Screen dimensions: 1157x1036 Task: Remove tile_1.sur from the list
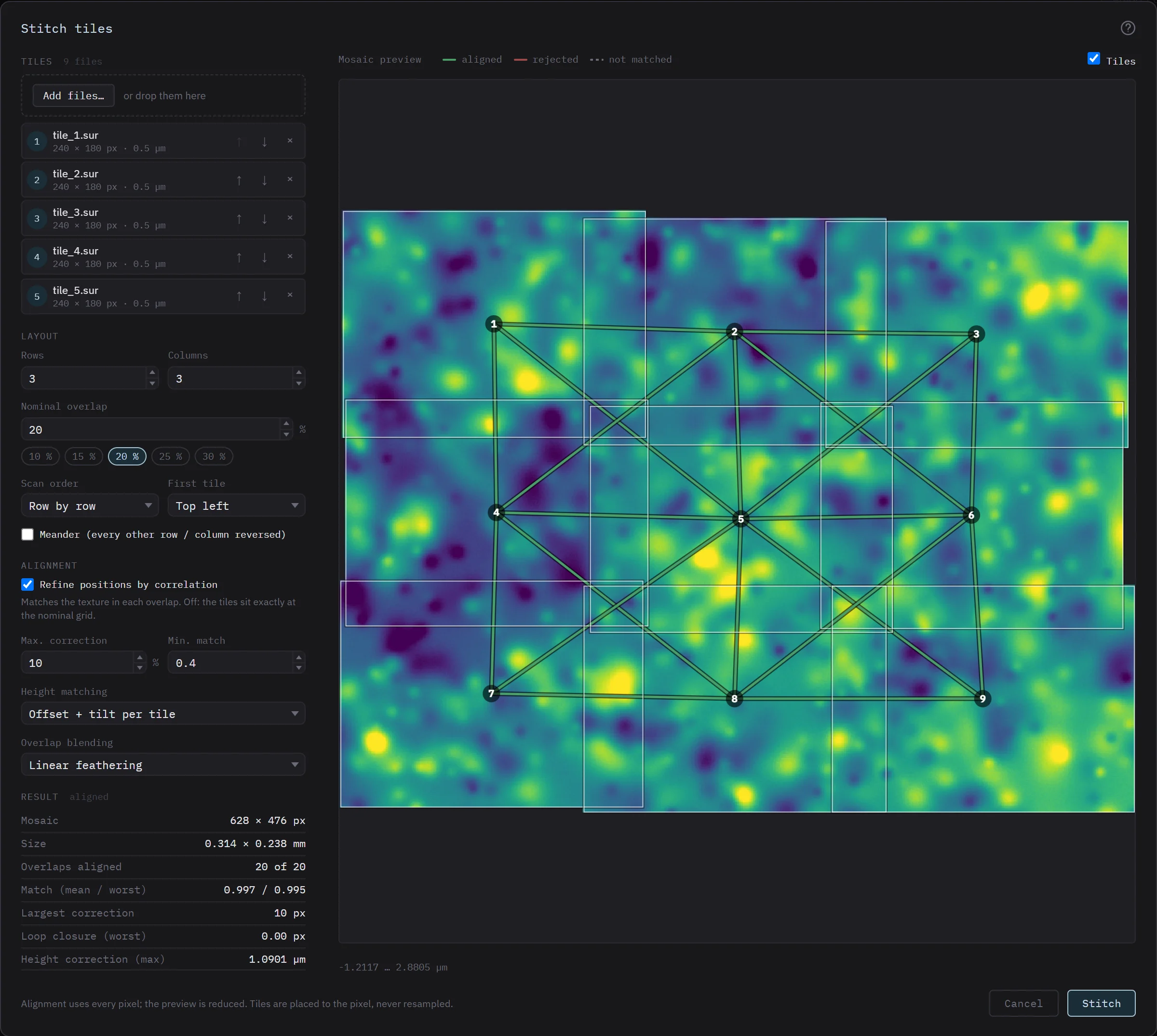(290, 141)
